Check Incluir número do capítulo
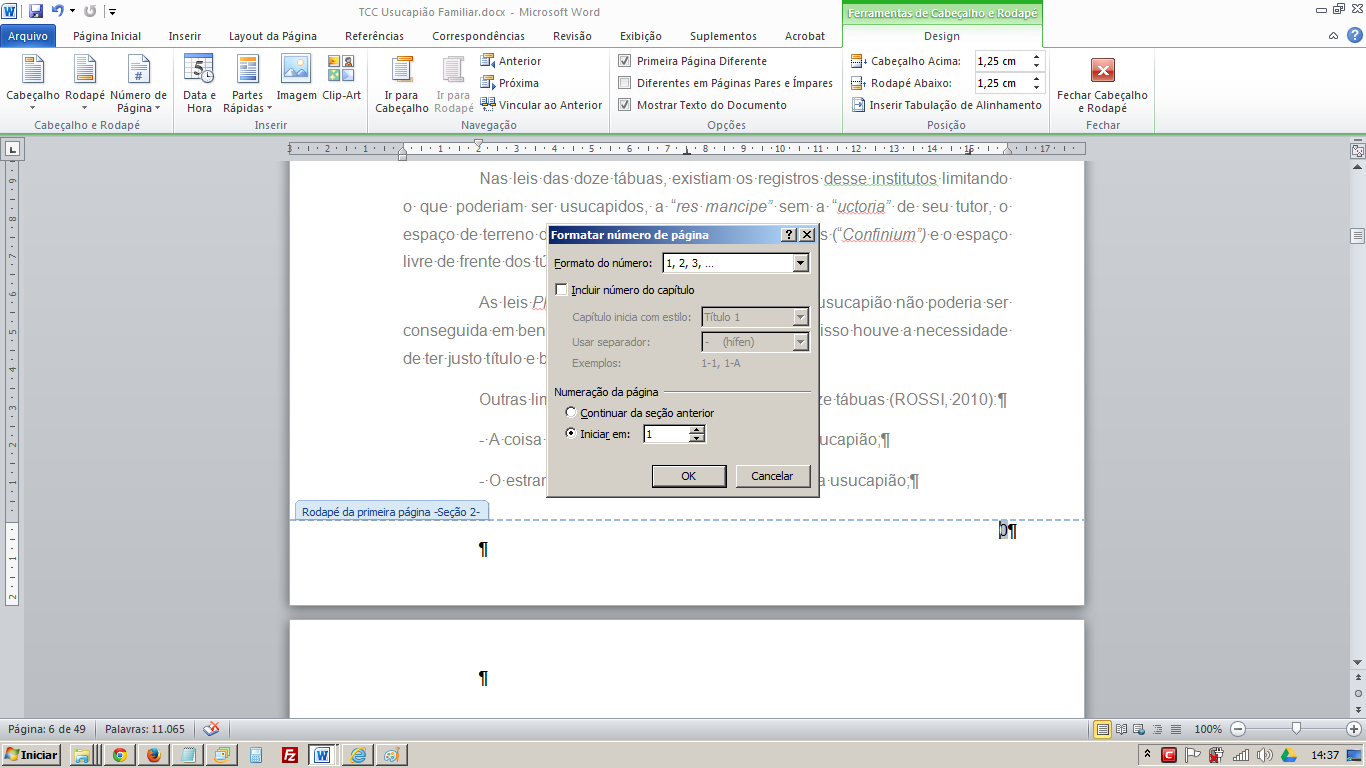 coord(561,290)
